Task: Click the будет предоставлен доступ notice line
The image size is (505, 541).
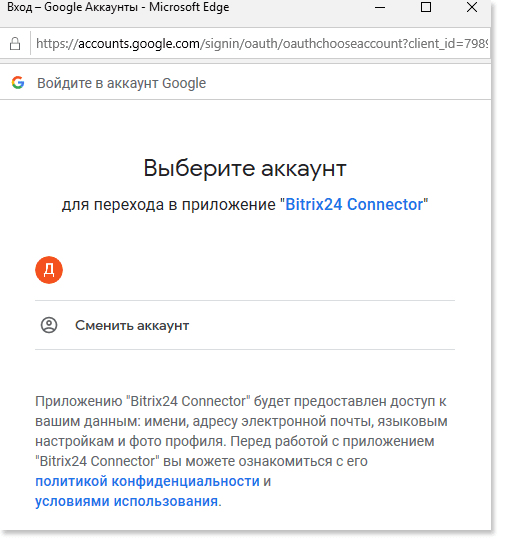Action: [241, 401]
